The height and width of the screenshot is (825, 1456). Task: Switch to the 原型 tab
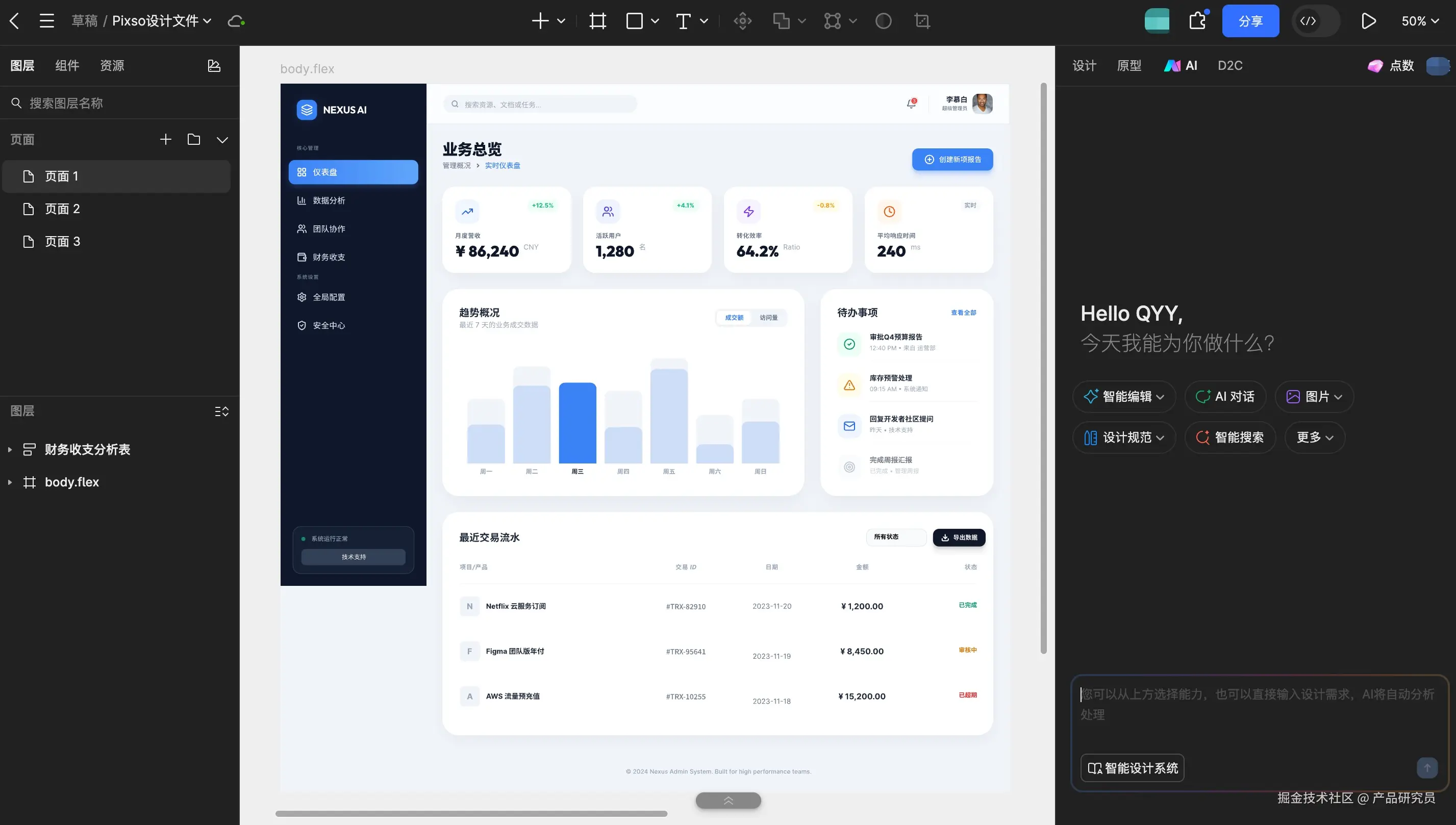1128,66
